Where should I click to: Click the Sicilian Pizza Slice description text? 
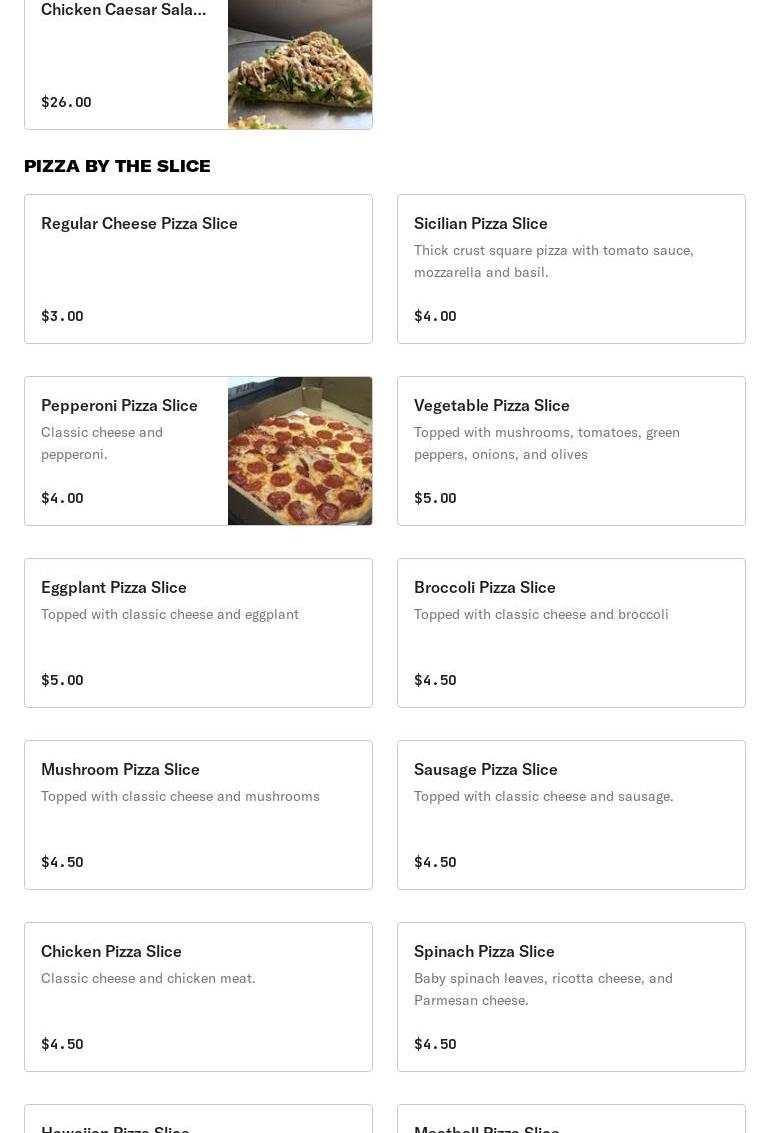553,261
